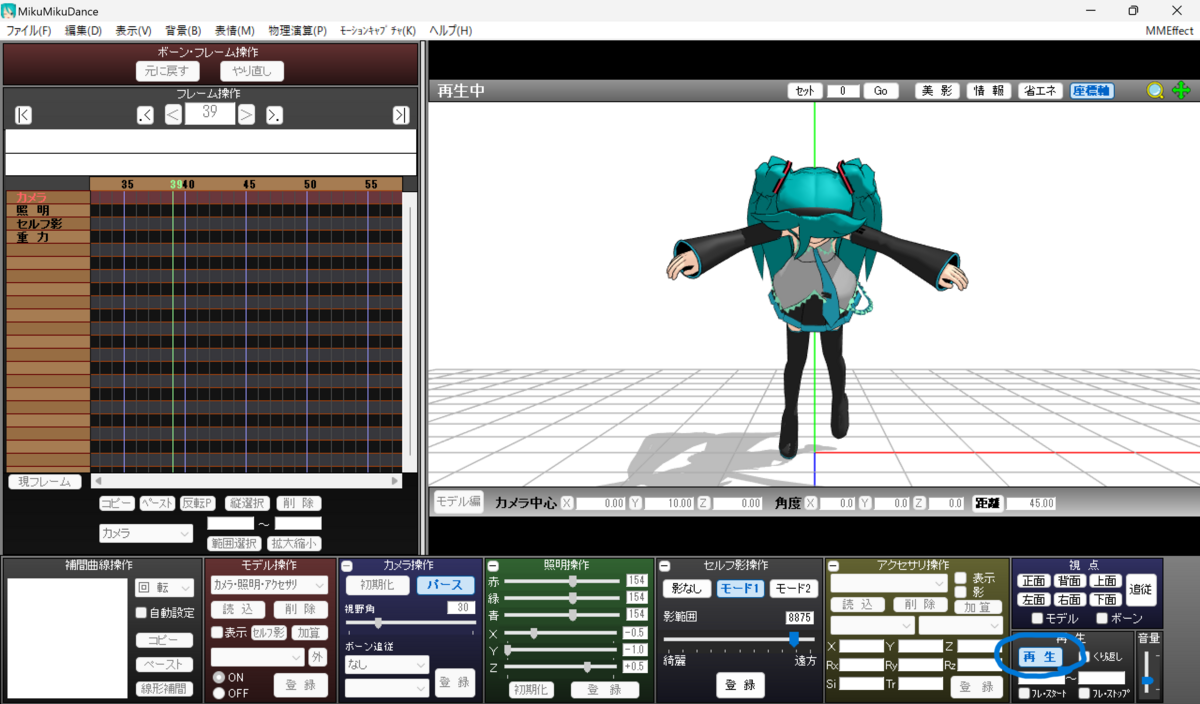Image resolution: width=1200 pixels, height=704 pixels.
Task: Collapse the 照明操作 lighting panel
Action: (493, 566)
